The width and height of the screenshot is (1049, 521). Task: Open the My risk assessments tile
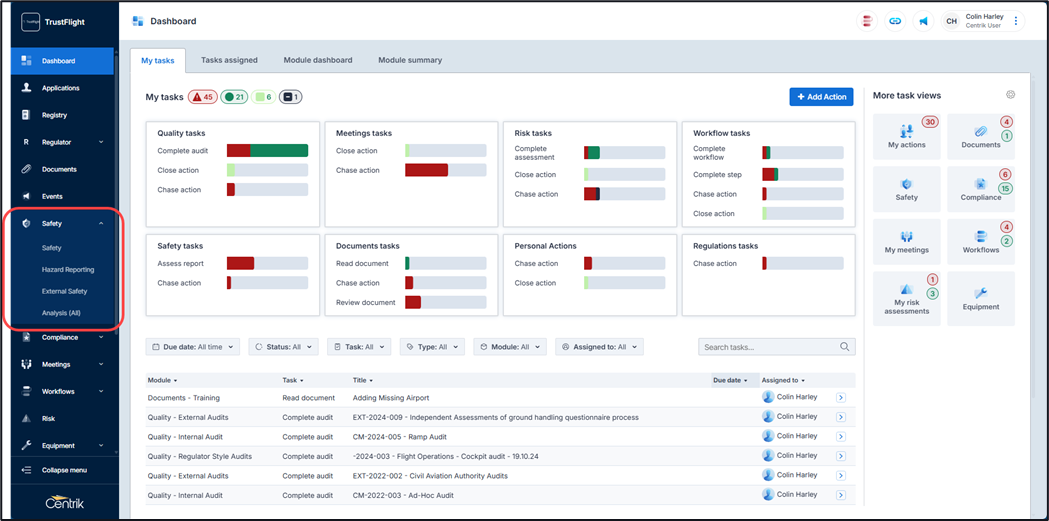point(906,298)
